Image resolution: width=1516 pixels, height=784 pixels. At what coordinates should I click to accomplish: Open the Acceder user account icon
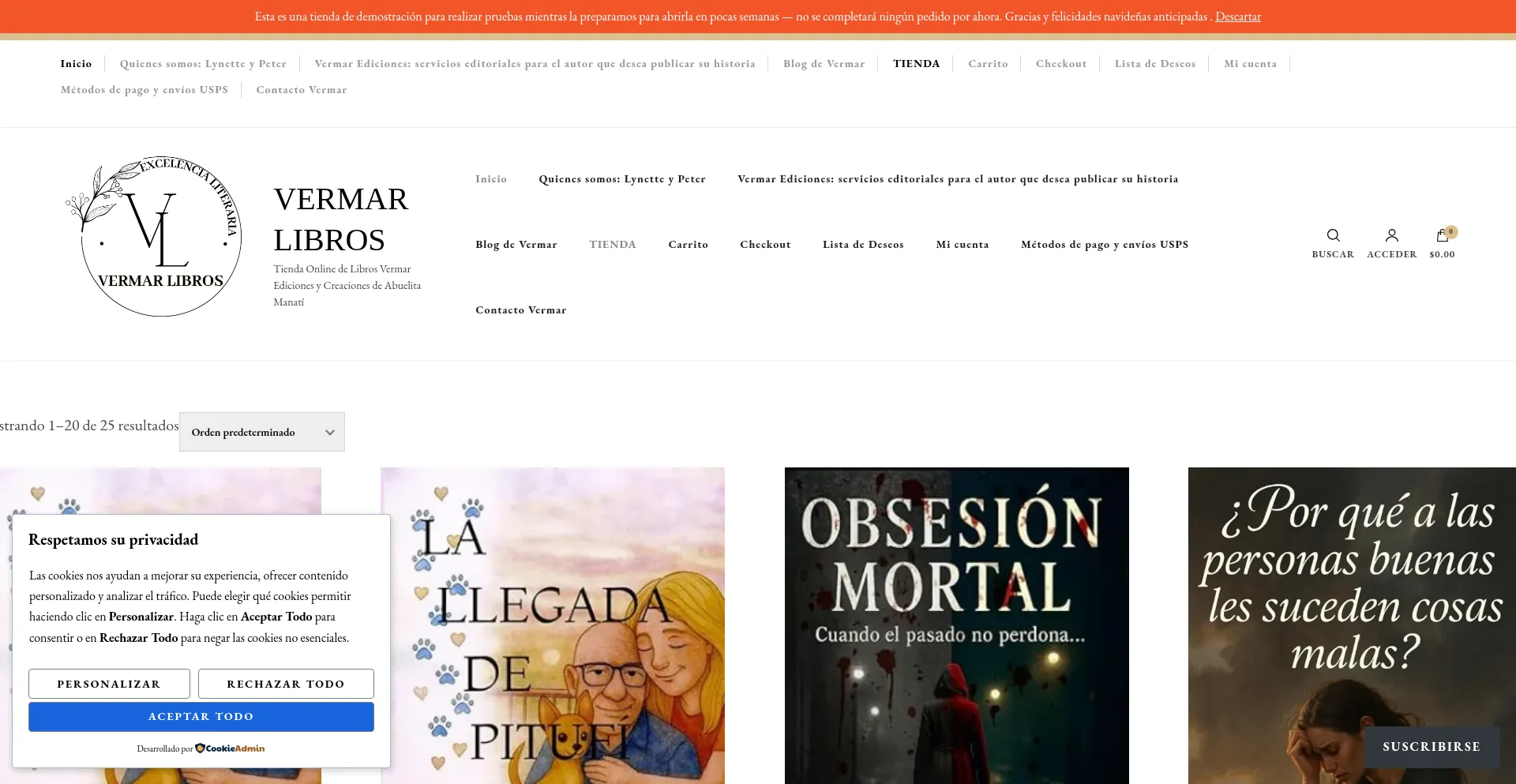[x=1391, y=236]
